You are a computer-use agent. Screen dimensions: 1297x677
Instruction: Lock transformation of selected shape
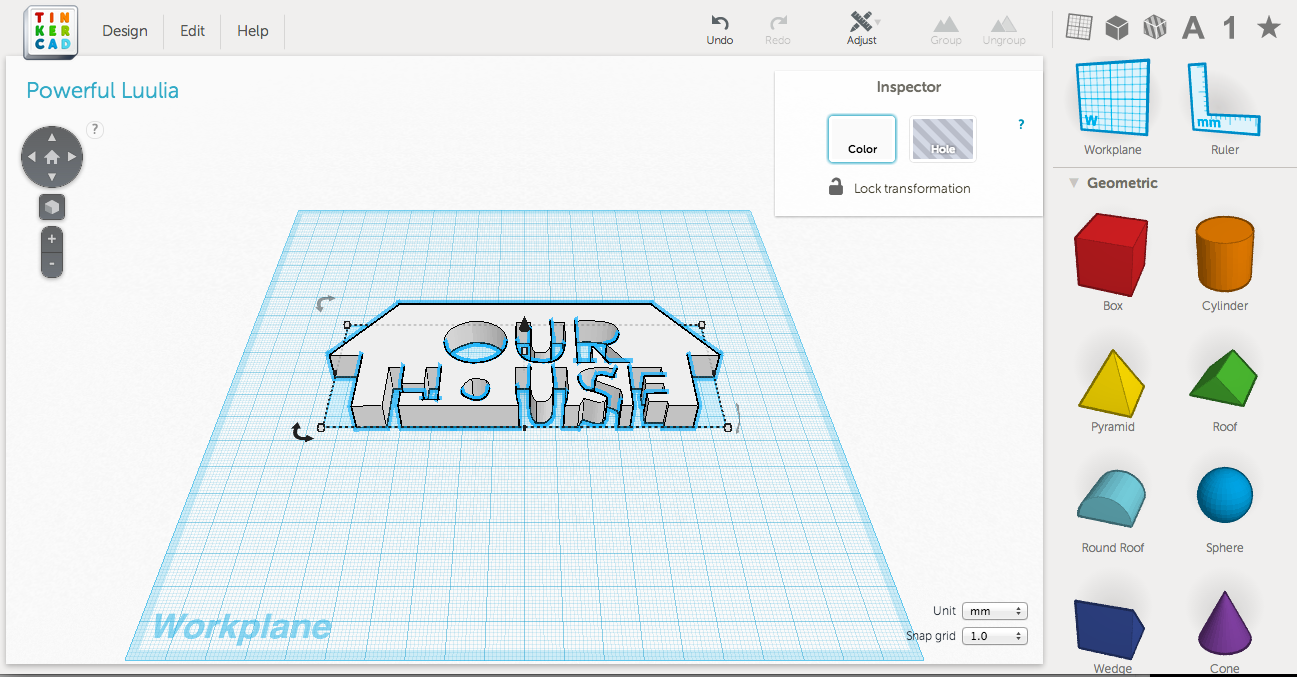click(898, 188)
